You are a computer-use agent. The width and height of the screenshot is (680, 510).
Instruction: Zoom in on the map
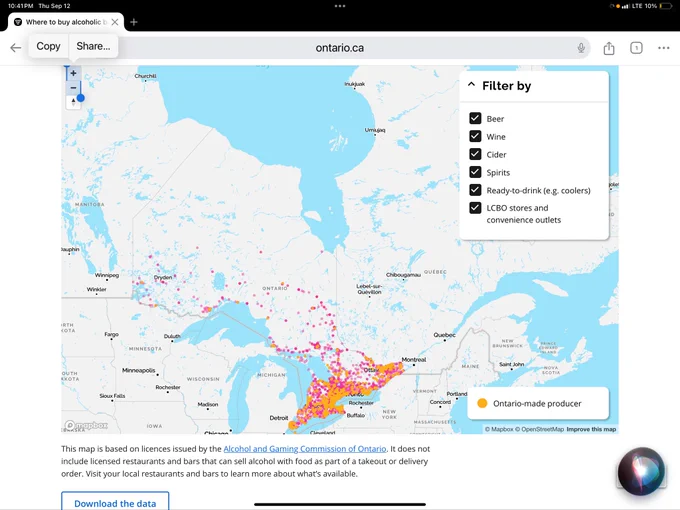(73, 73)
